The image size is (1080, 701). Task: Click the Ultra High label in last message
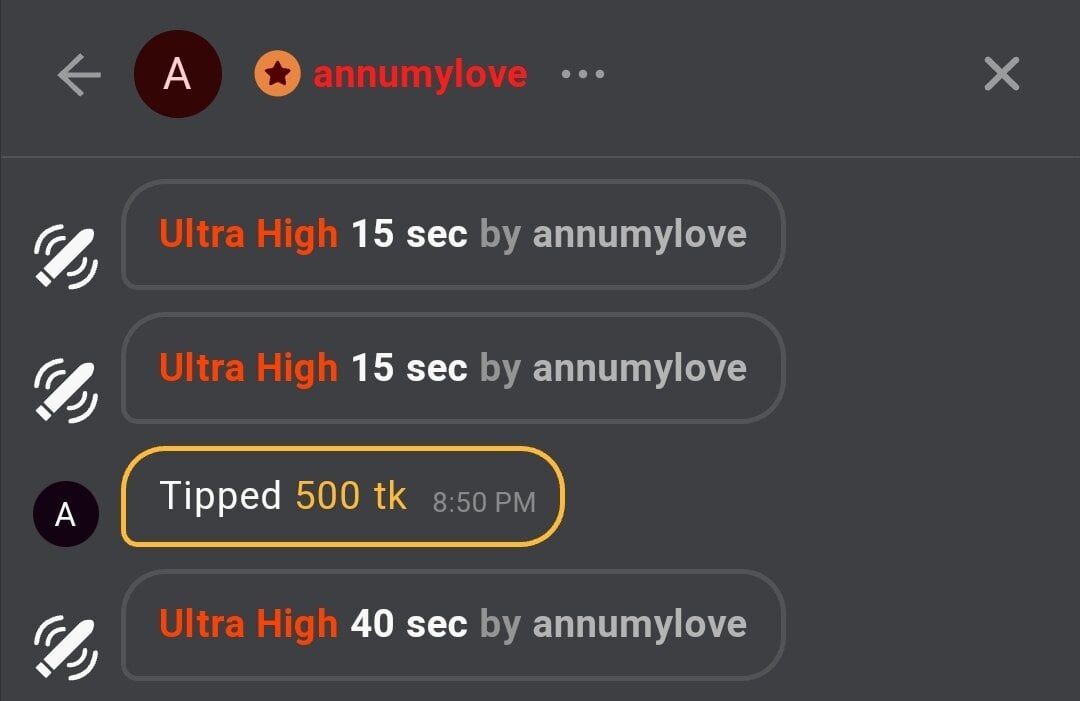tap(249, 624)
